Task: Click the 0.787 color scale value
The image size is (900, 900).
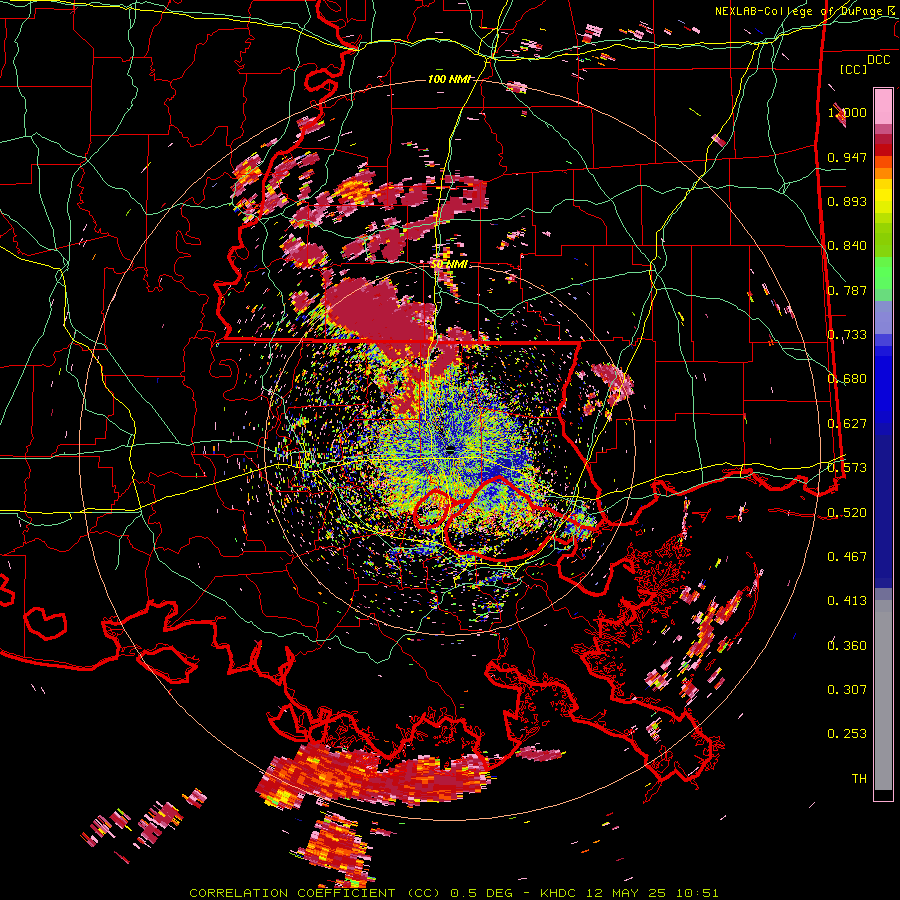Action: [847, 290]
